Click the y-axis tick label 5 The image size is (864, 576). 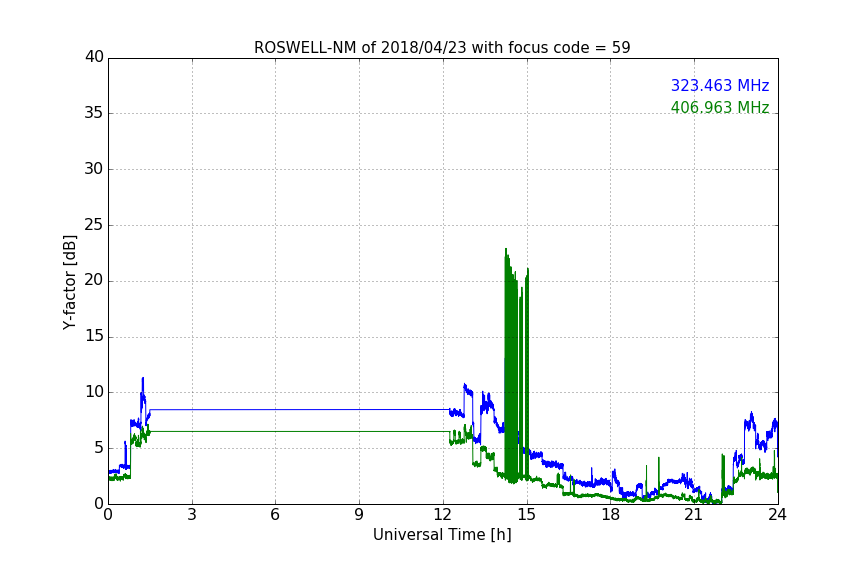coord(99,448)
